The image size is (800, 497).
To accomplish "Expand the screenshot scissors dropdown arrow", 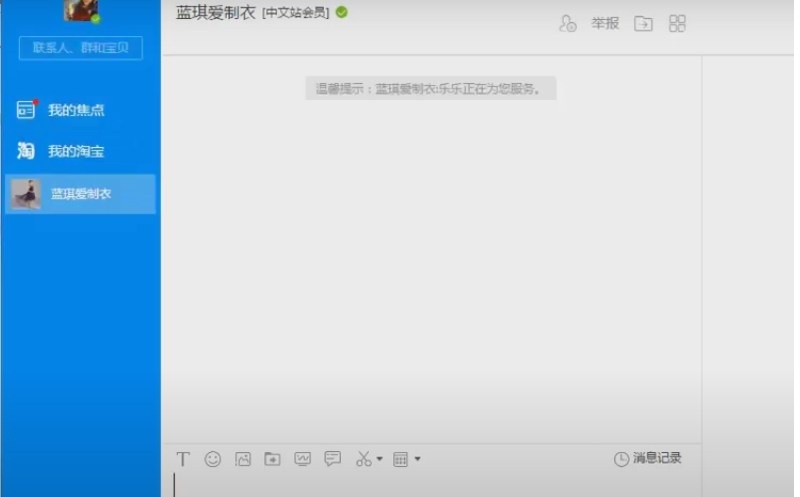I will click(x=380, y=460).
